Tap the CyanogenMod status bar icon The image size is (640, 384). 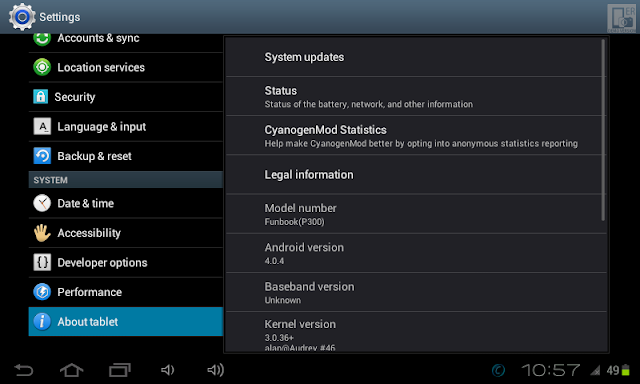[498, 371]
